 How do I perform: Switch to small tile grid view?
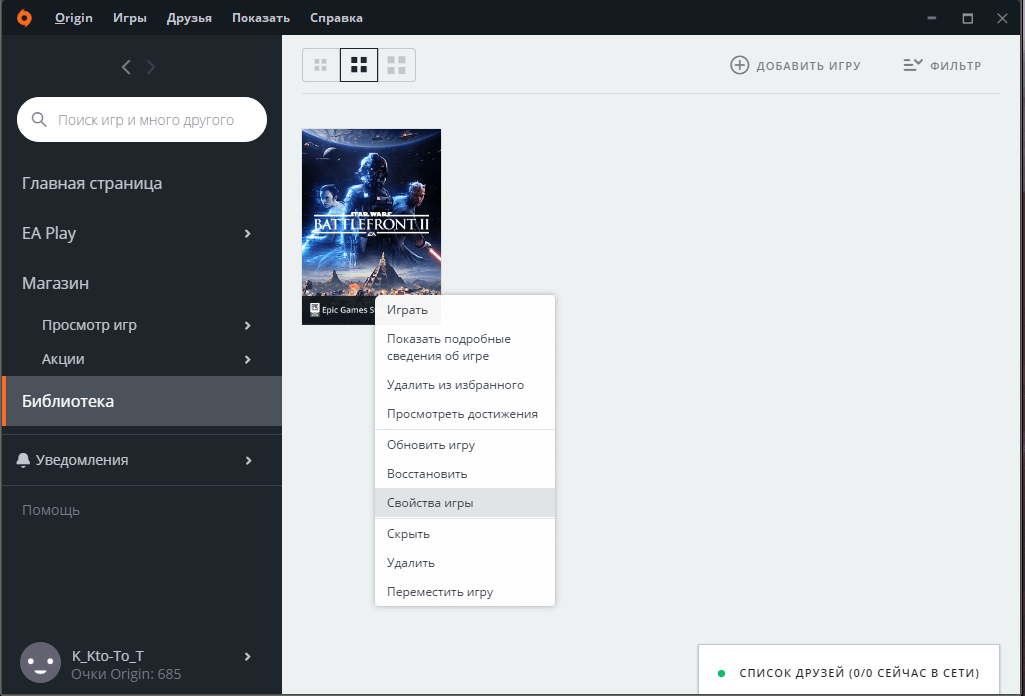(321, 65)
